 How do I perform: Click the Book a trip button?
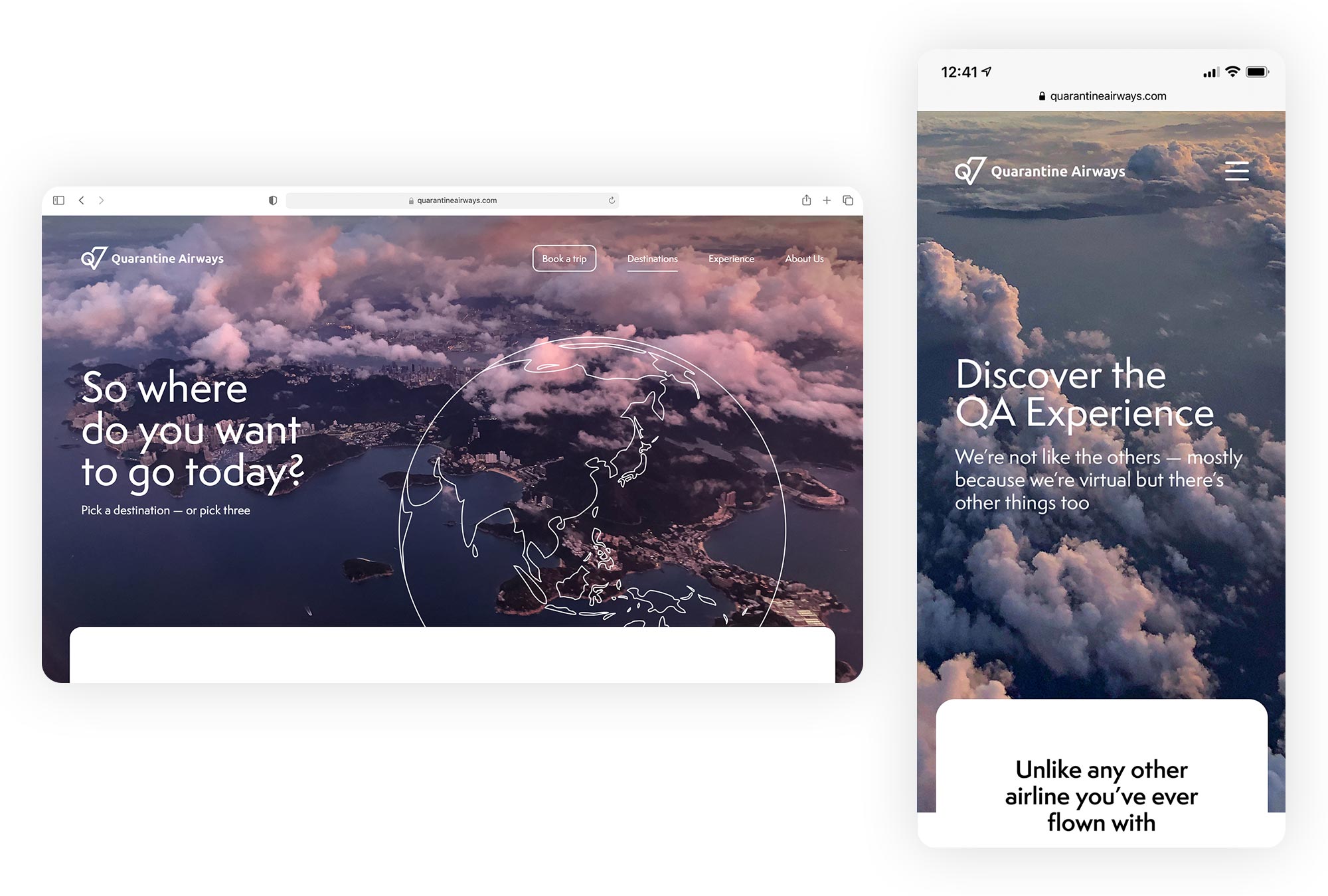coord(564,258)
